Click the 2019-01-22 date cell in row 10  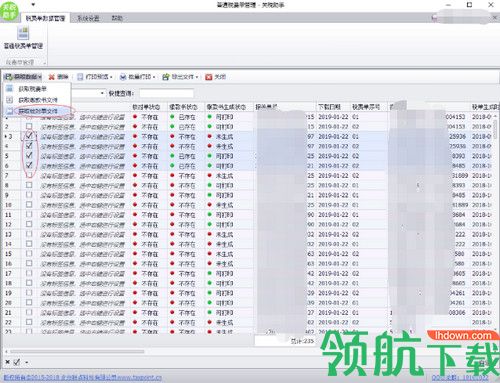coord(333,205)
